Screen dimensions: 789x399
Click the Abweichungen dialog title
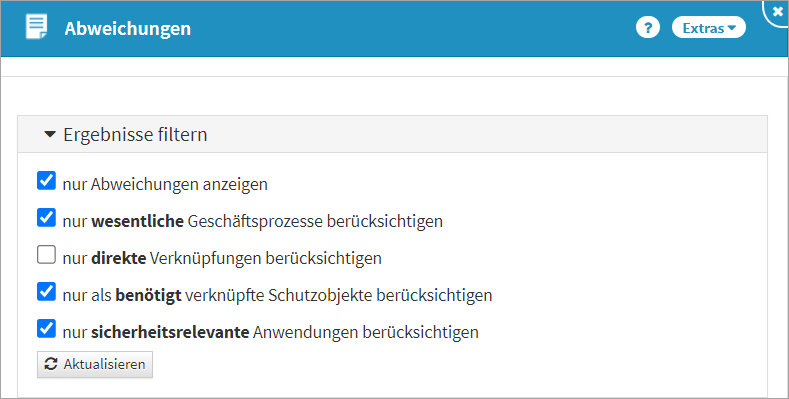pyautogui.click(x=128, y=29)
